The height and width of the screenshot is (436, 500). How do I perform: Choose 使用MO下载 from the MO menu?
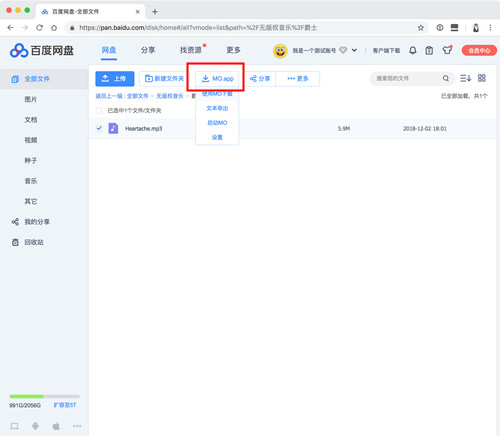217,94
